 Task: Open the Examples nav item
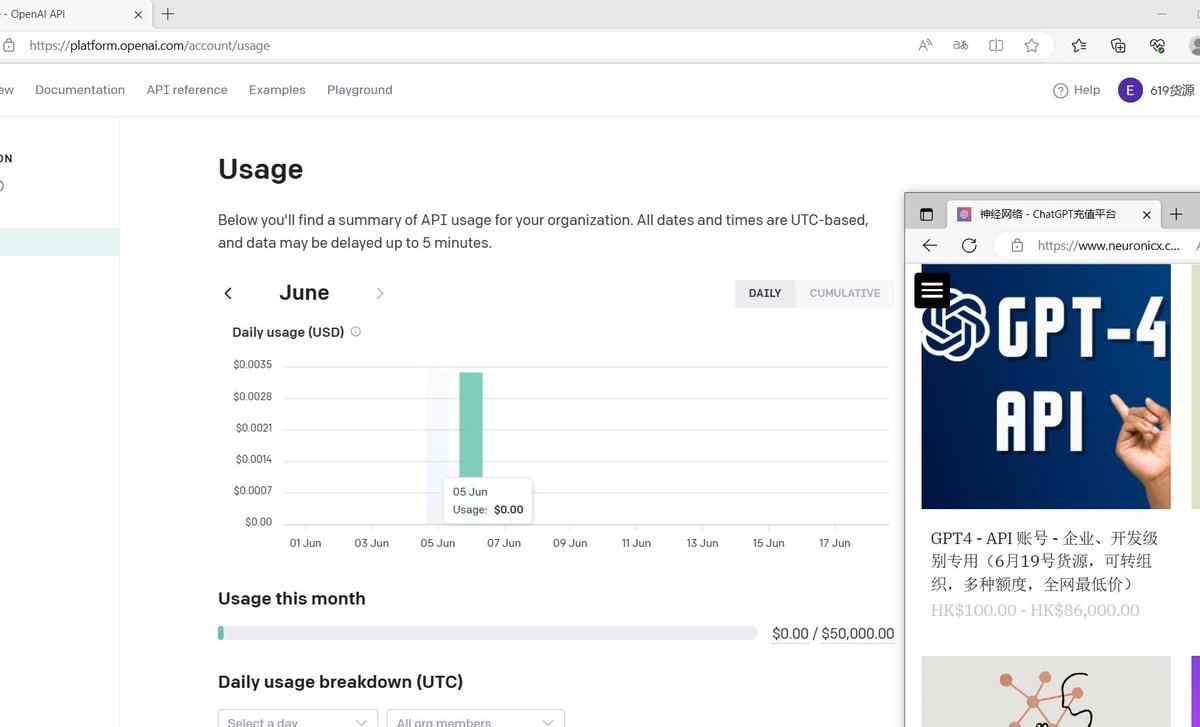tap(277, 90)
